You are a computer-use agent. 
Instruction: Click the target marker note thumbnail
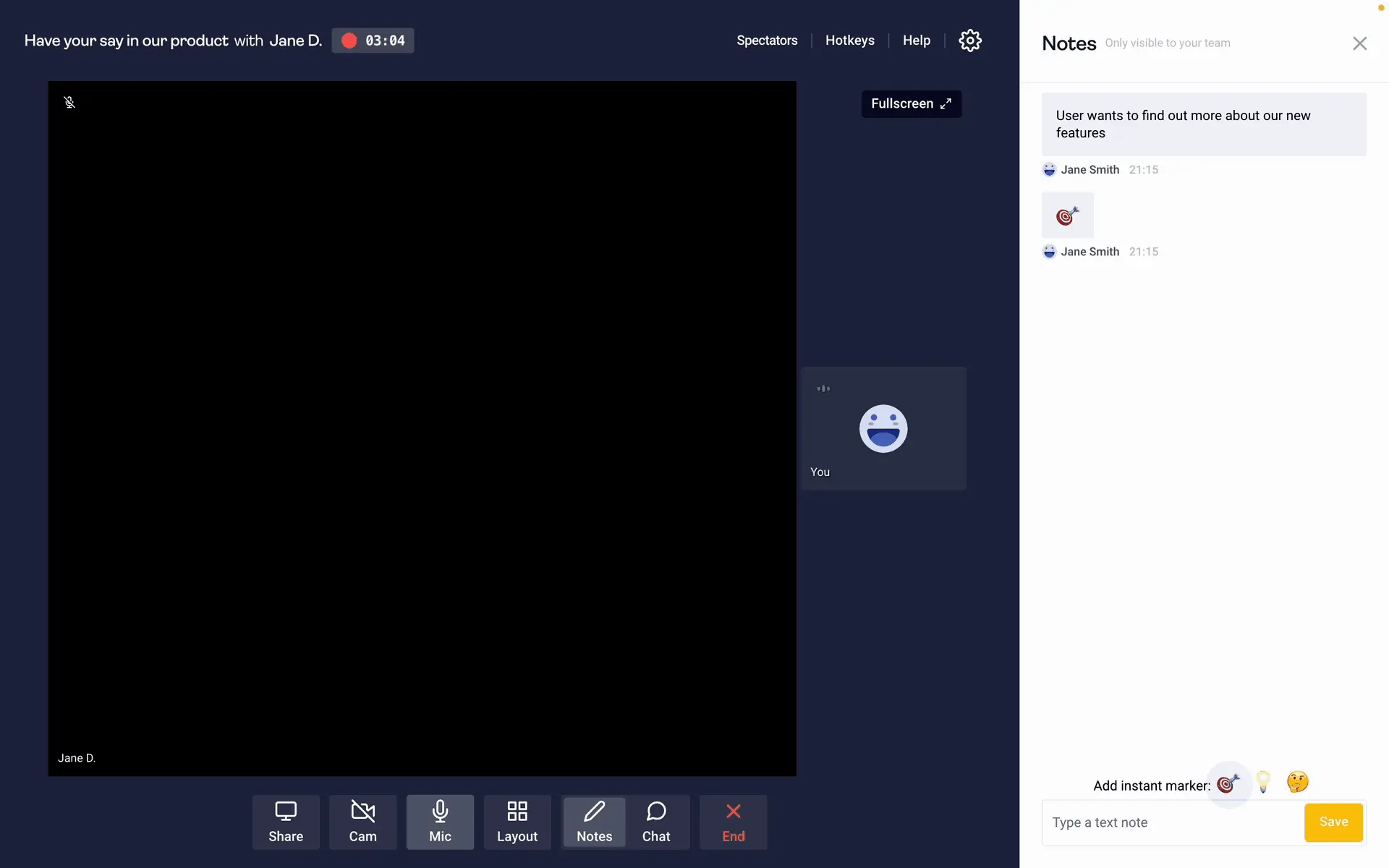[x=1067, y=216]
